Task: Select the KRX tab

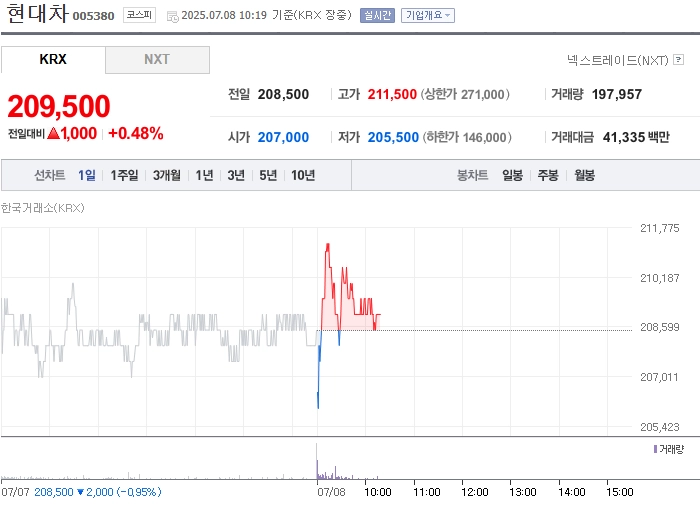Action: point(53,59)
